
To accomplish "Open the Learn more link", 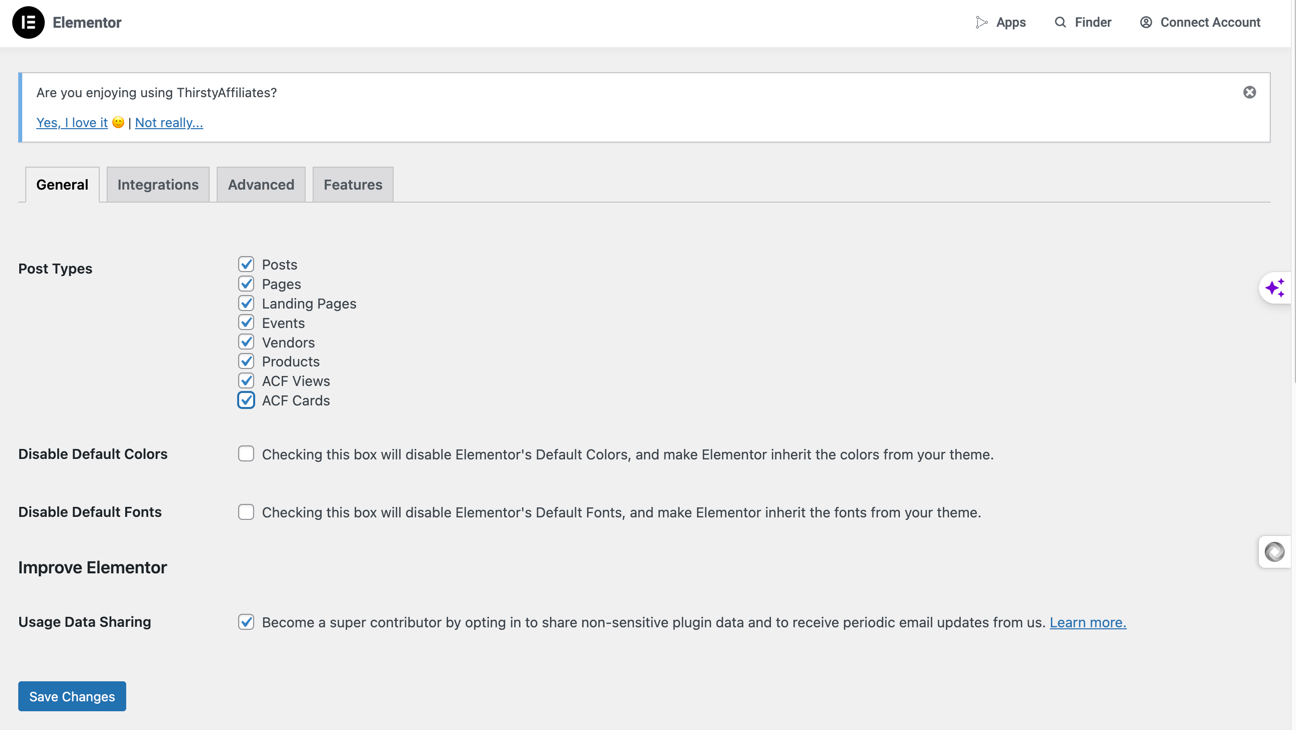I will [x=1088, y=622].
